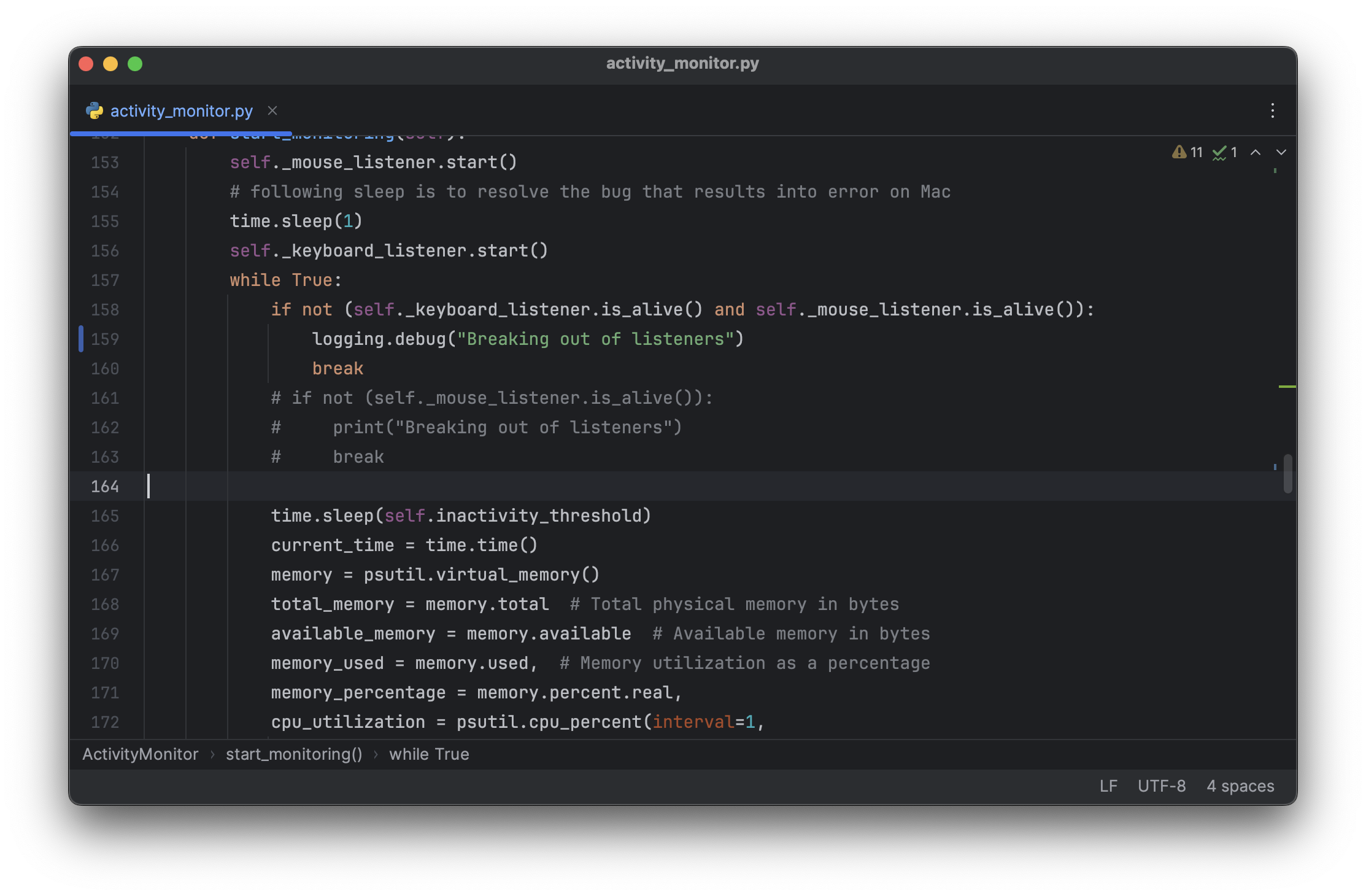Click 'current_time = time.time()' line
This screenshot has width=1366, height=896.
404,545
